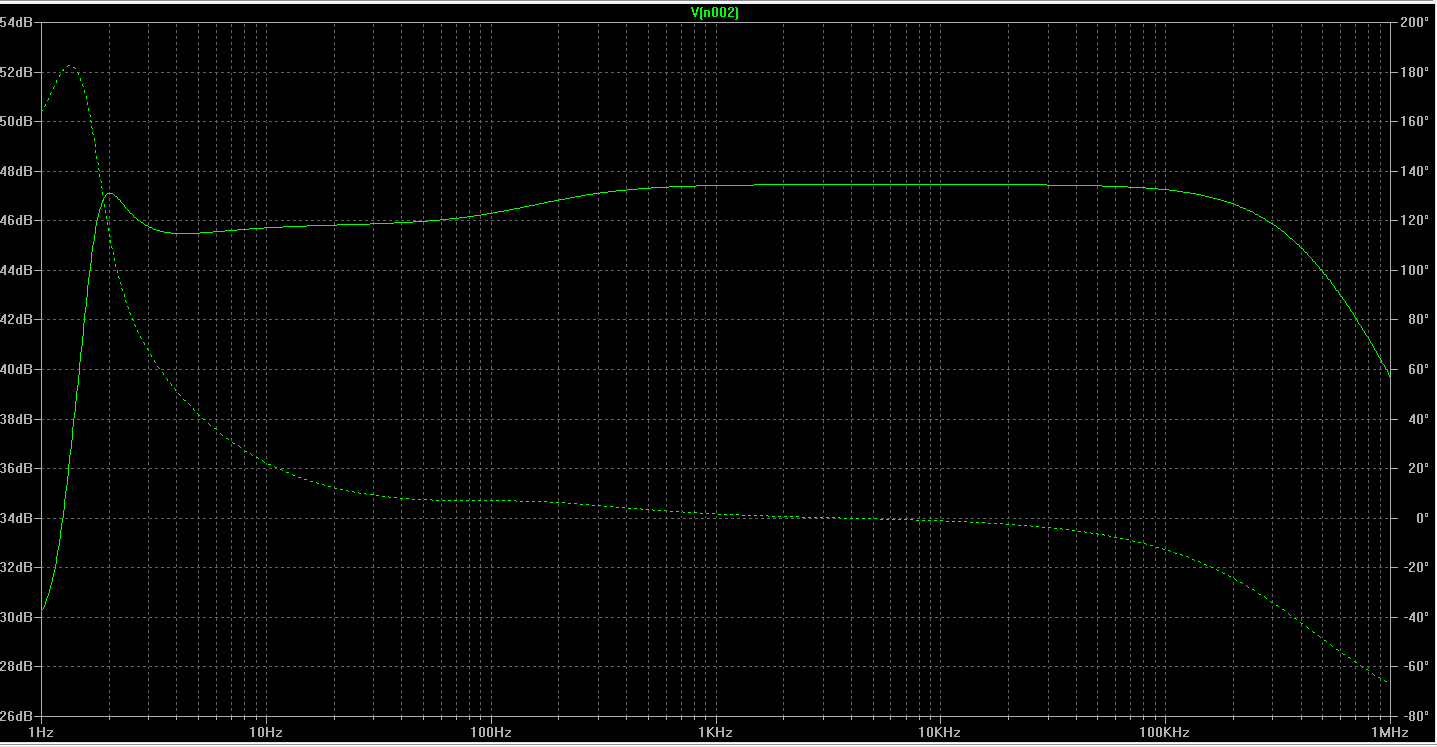Click the 20° phase axis label
Screen dimensions: 1437x747
[1416, 468]
